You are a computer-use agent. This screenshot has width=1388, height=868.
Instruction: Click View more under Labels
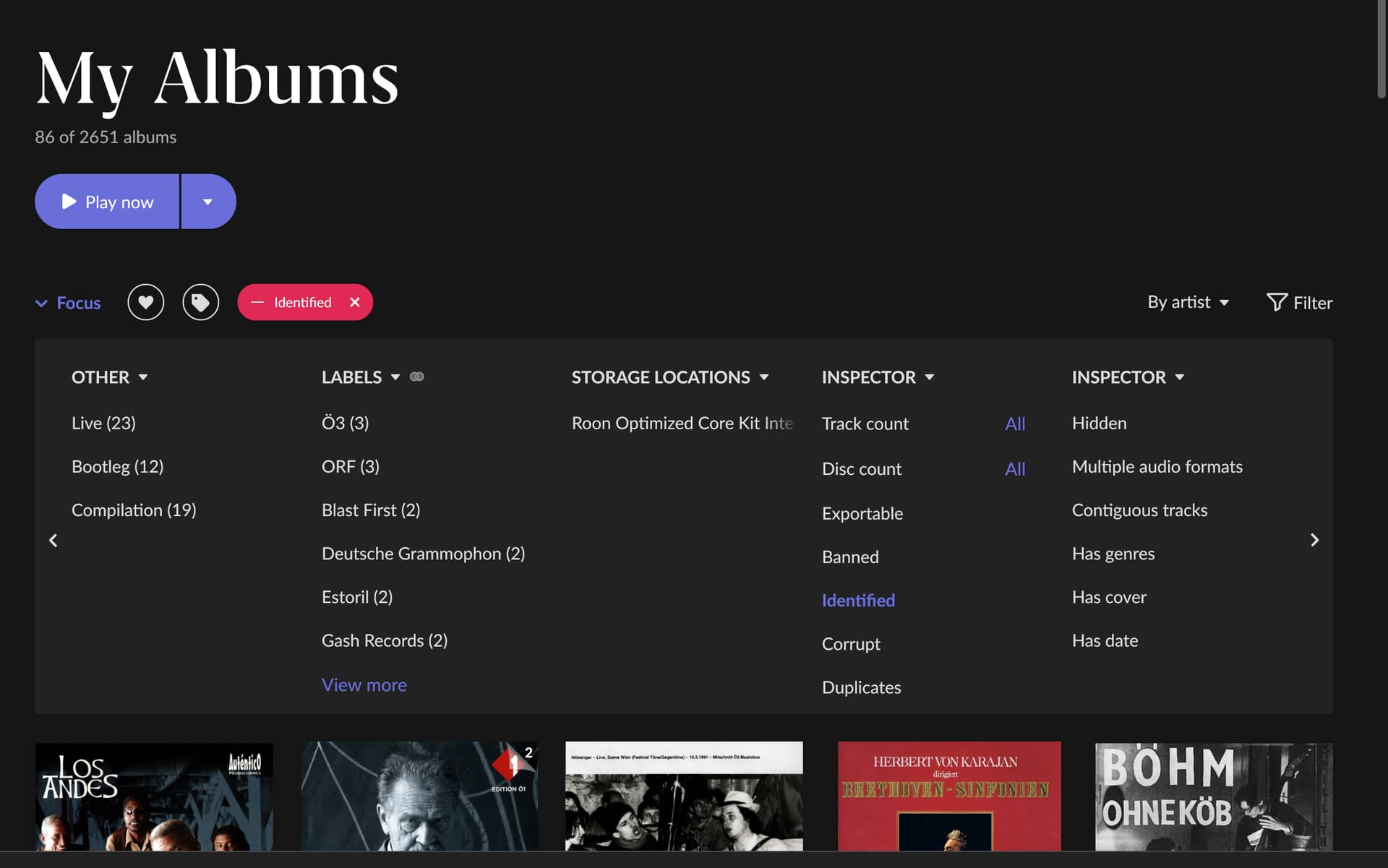[x=364, y=684]
